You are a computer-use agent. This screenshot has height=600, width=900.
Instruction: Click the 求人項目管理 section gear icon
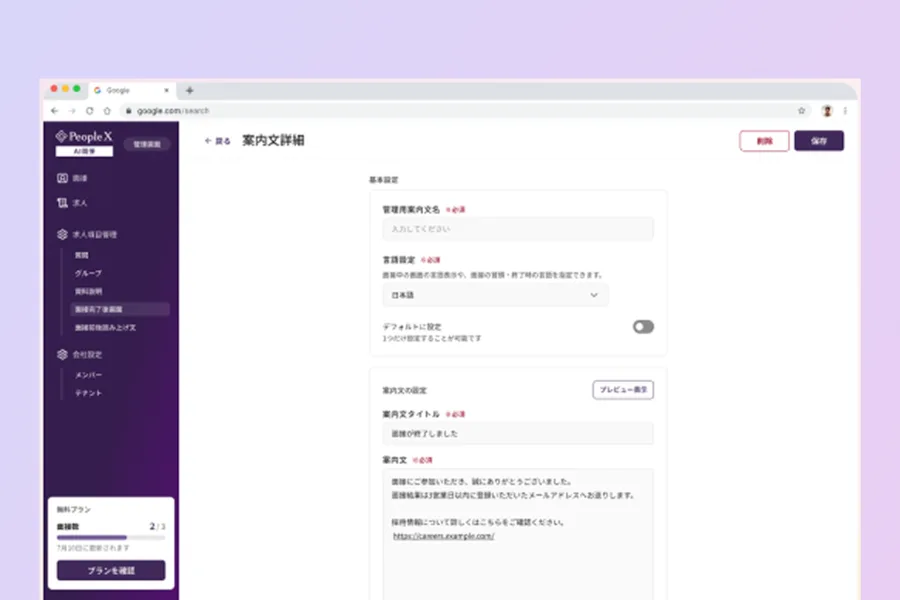[x=62, y=234]
